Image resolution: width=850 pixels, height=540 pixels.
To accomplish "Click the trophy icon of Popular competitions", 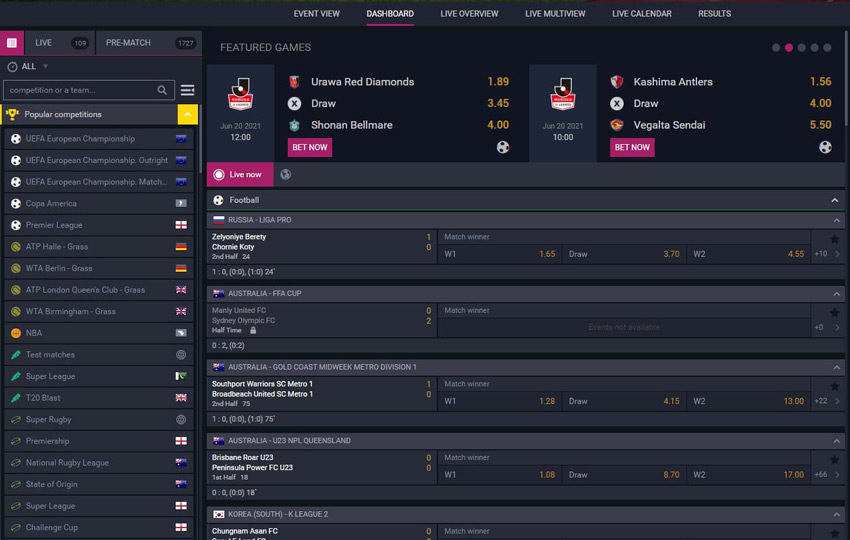I will pos(12,114).
